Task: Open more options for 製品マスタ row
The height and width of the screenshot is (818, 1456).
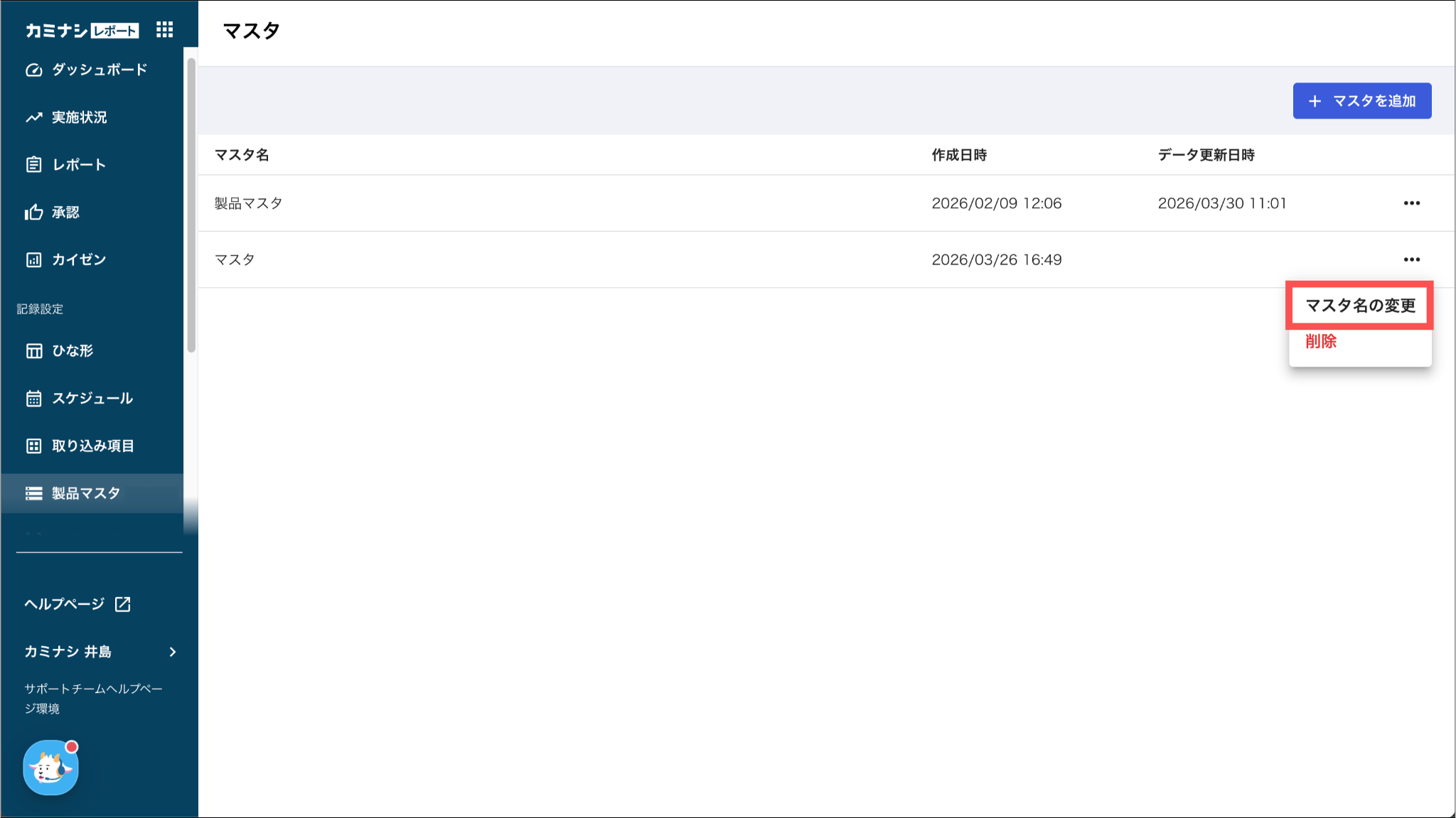Action: tap(1411, 203)
